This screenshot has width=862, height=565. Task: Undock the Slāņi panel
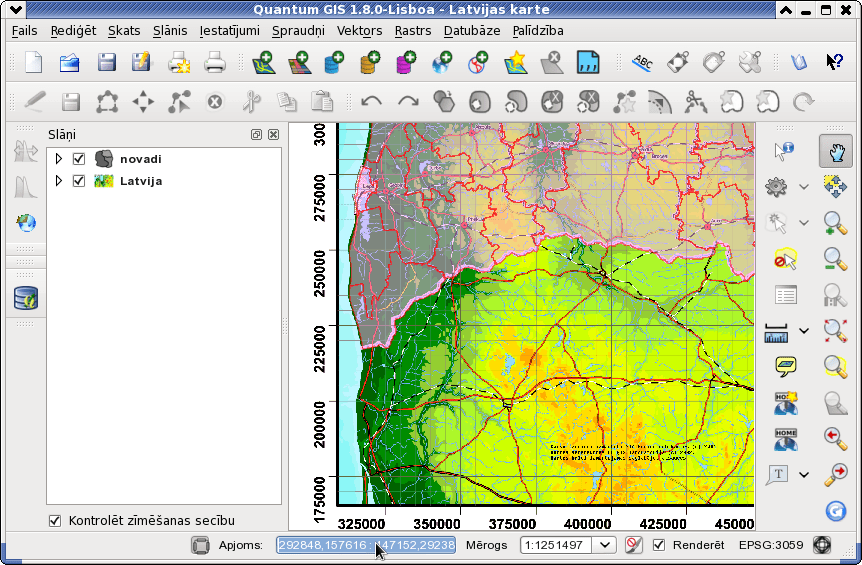coord(256,135)
